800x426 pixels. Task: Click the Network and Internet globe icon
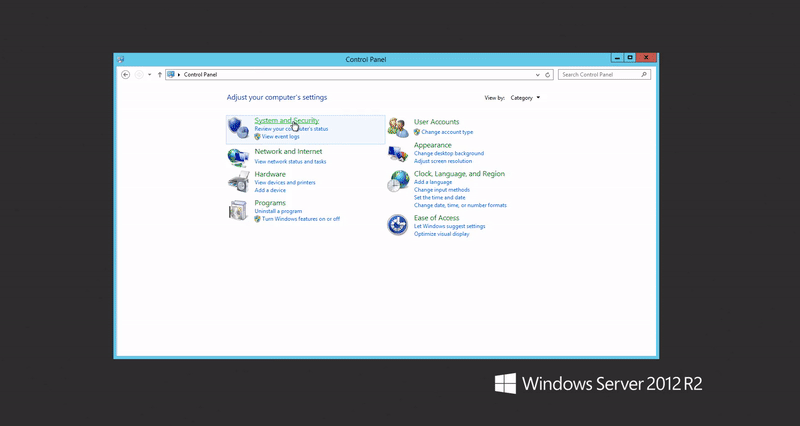(x=238, y=157)
